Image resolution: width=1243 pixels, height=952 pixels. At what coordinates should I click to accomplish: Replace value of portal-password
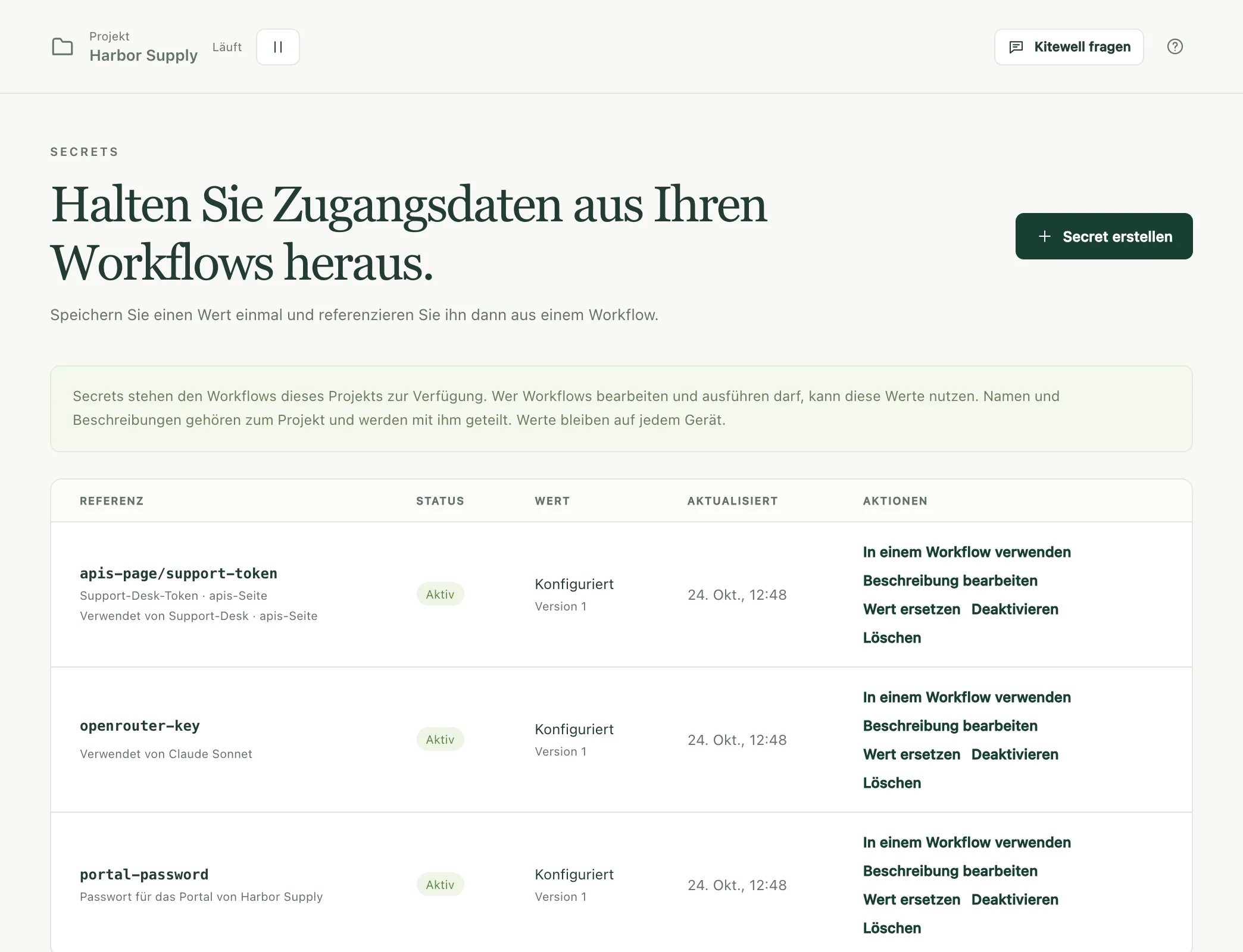pos(911,900)
